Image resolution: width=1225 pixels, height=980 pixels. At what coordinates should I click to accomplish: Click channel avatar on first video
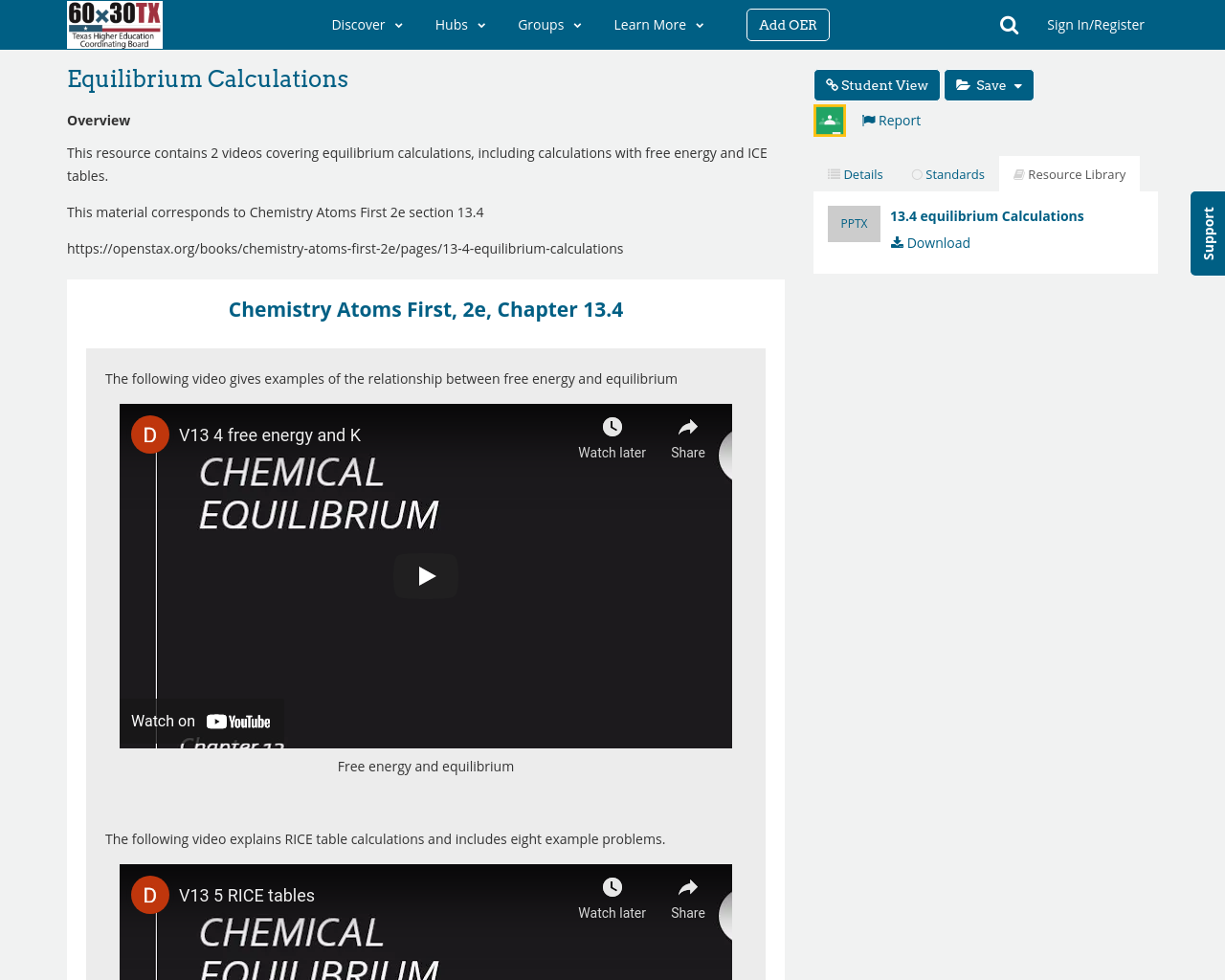[x=150, y=434]
